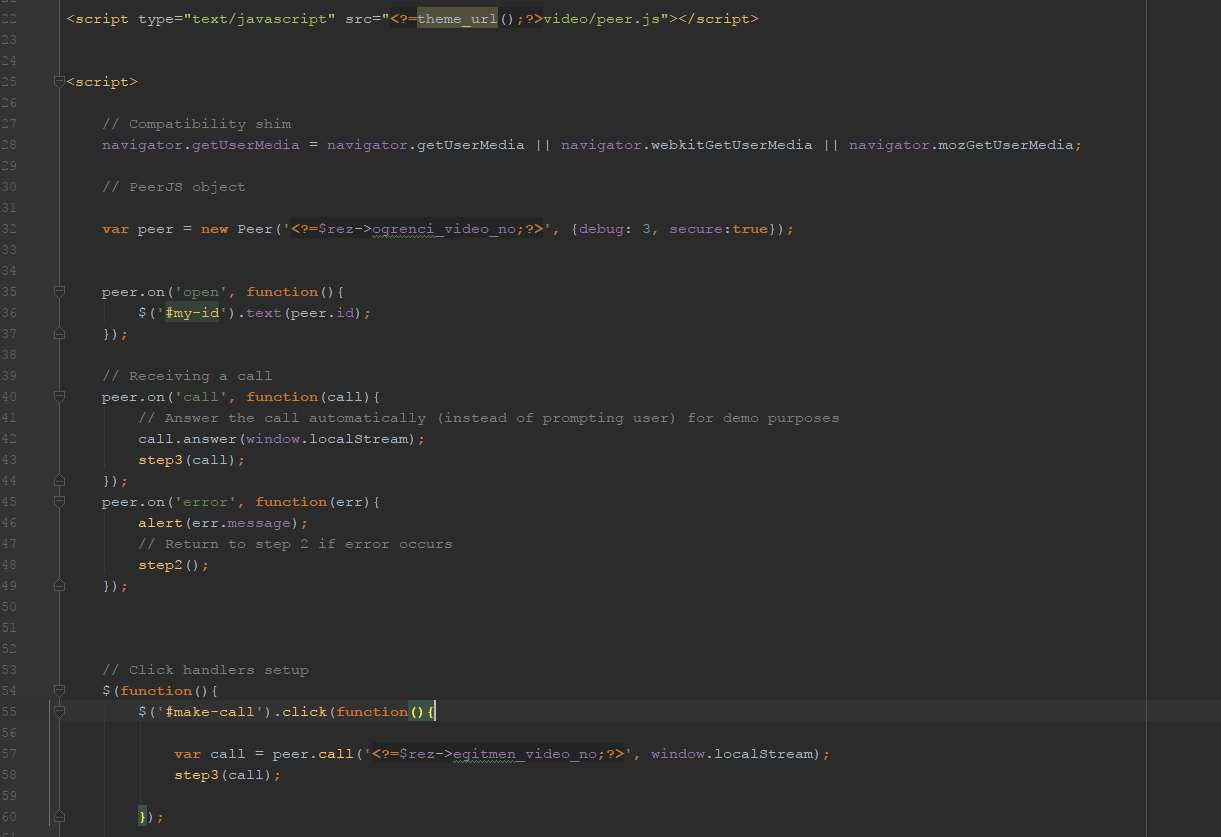1221x837 pixels.
Task: Click the fold end marker on line 49
Action: 59,585
